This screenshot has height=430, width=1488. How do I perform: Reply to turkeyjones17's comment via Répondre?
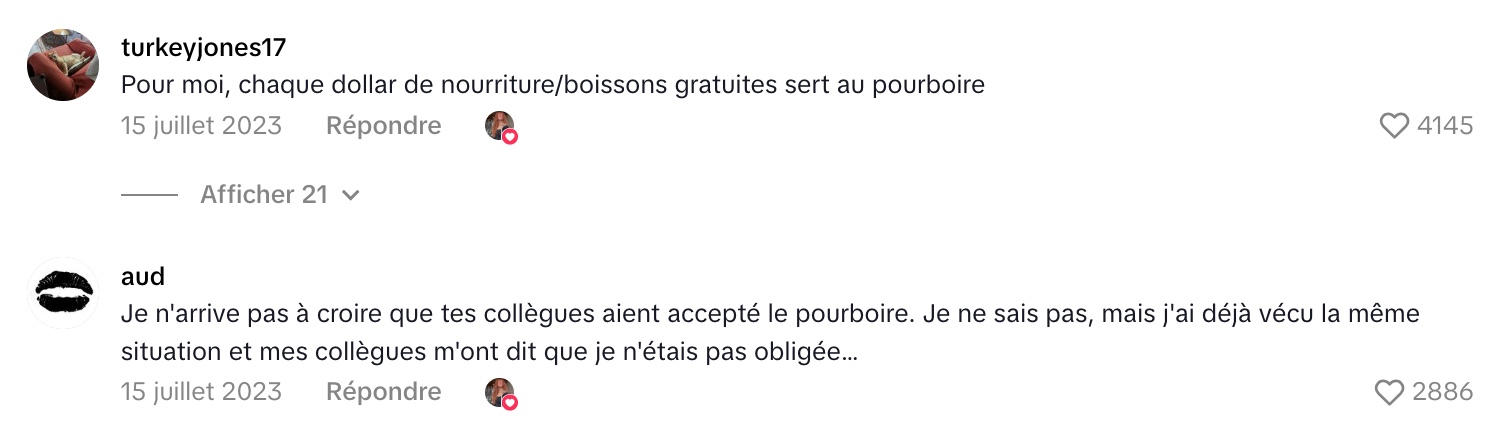click(383, 126)
